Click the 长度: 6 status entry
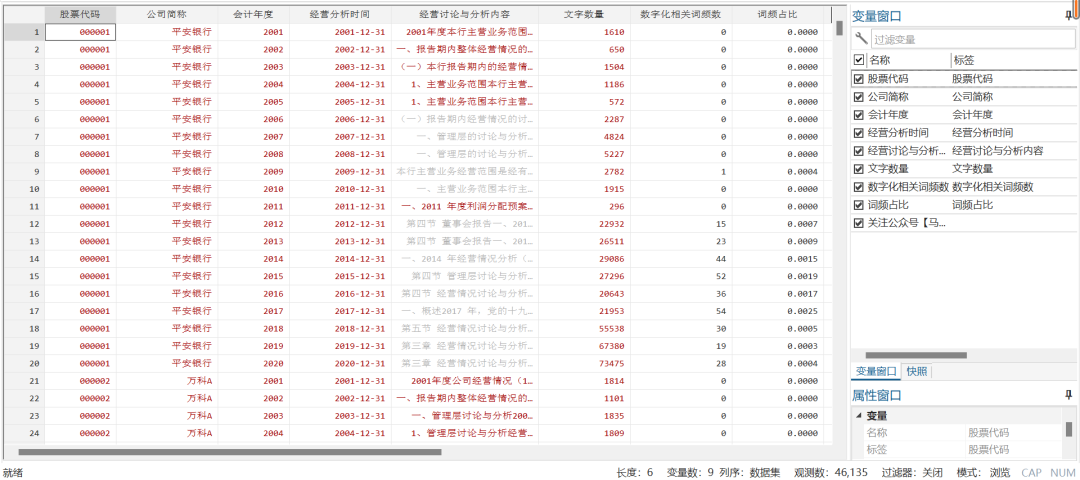This screenshot has width=1080, height=480. [x=634, y=472]
